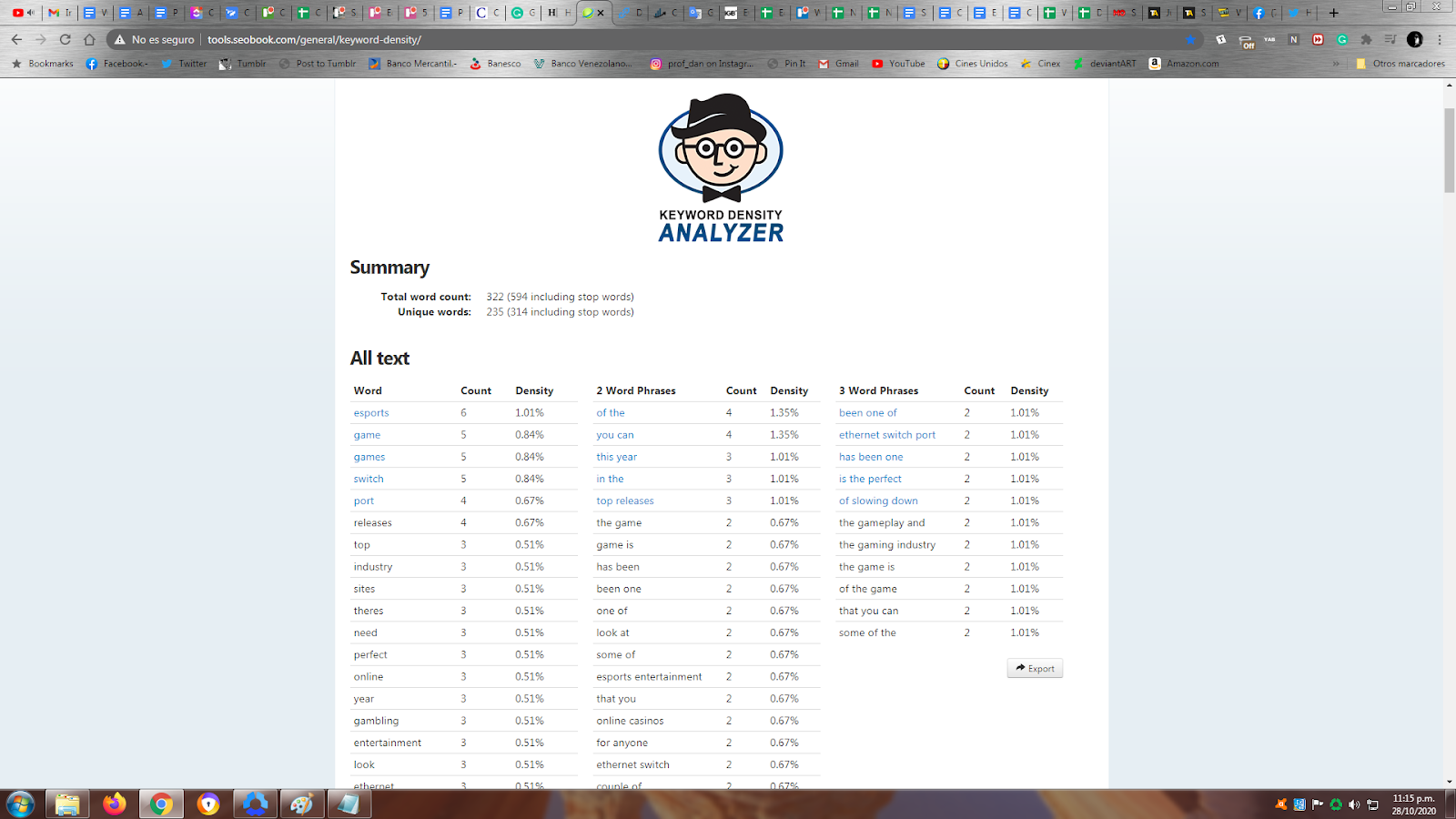Open the Chrome three-dot menu

(1440, 39)
